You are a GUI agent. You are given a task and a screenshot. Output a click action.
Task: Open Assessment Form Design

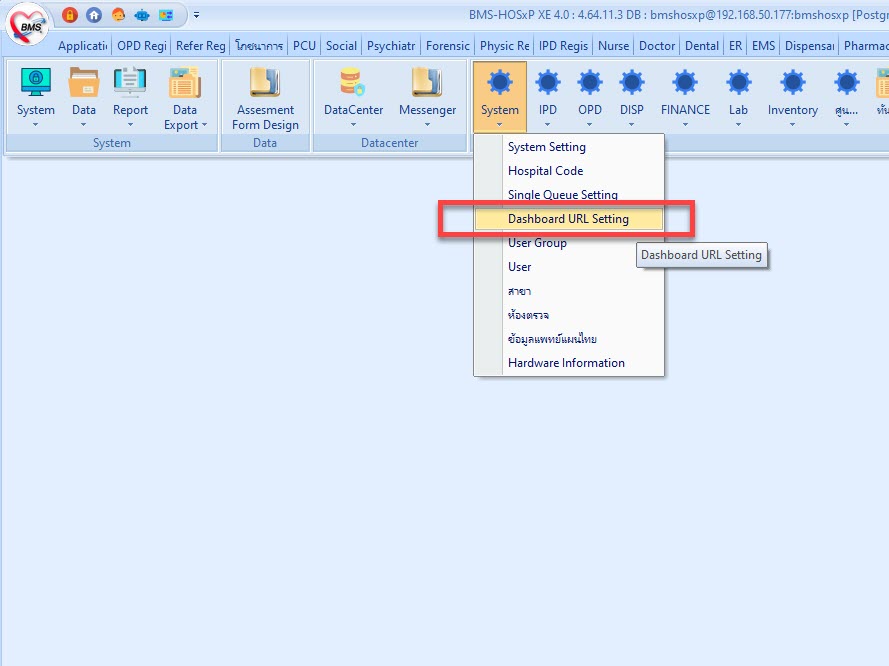pos(264,95)
